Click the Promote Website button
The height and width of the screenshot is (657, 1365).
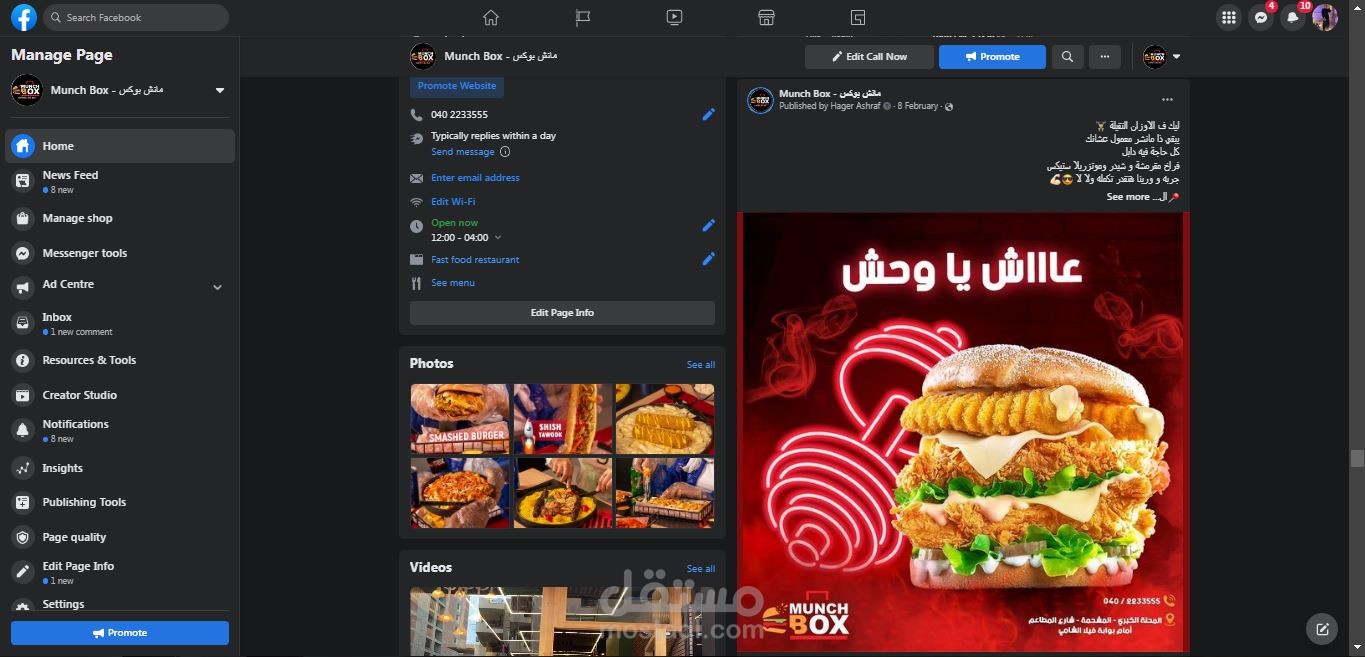[457, 86]
